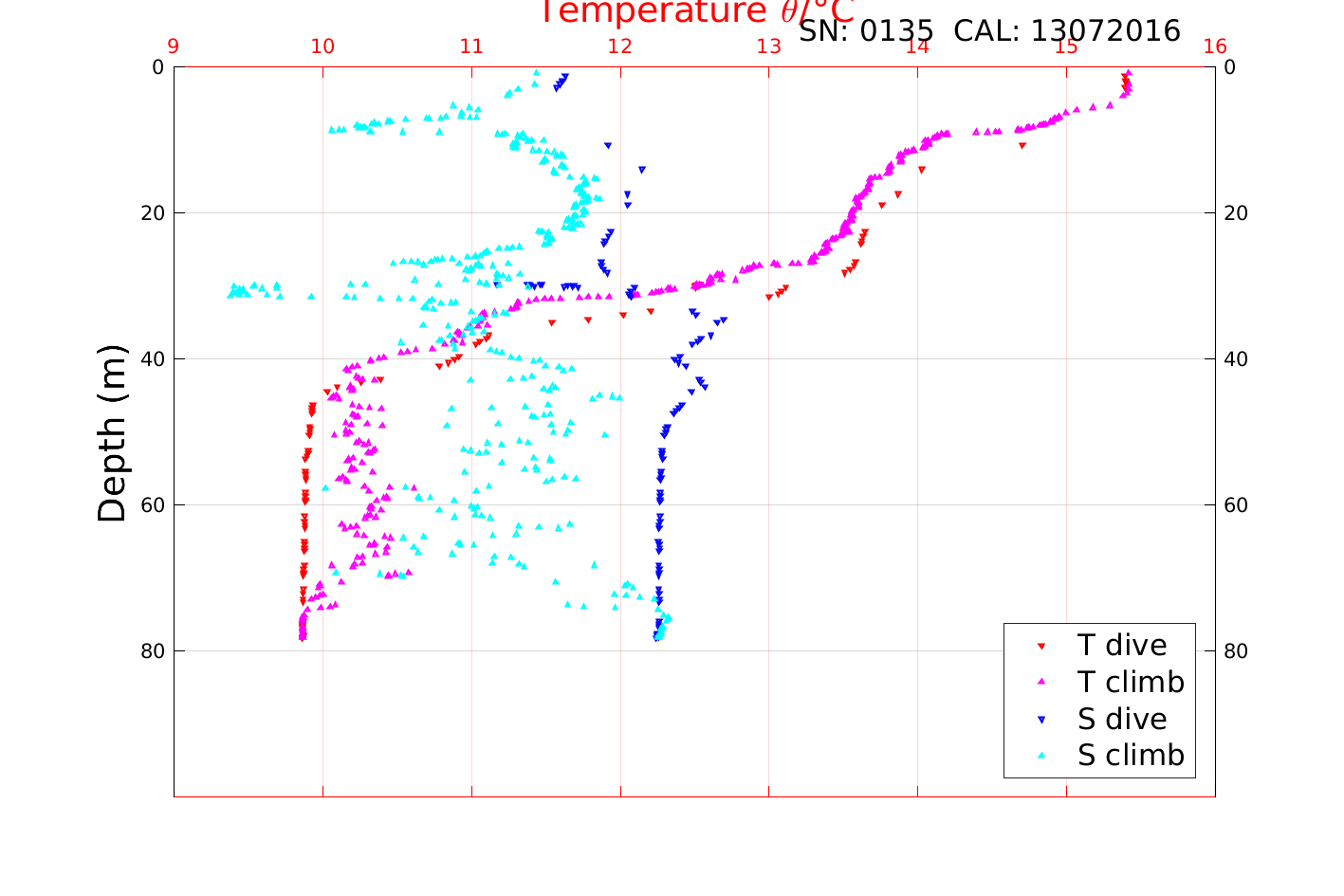Click left depth tick label 20
Viewport: 1344px width, 896px height.
pos(153,213)
